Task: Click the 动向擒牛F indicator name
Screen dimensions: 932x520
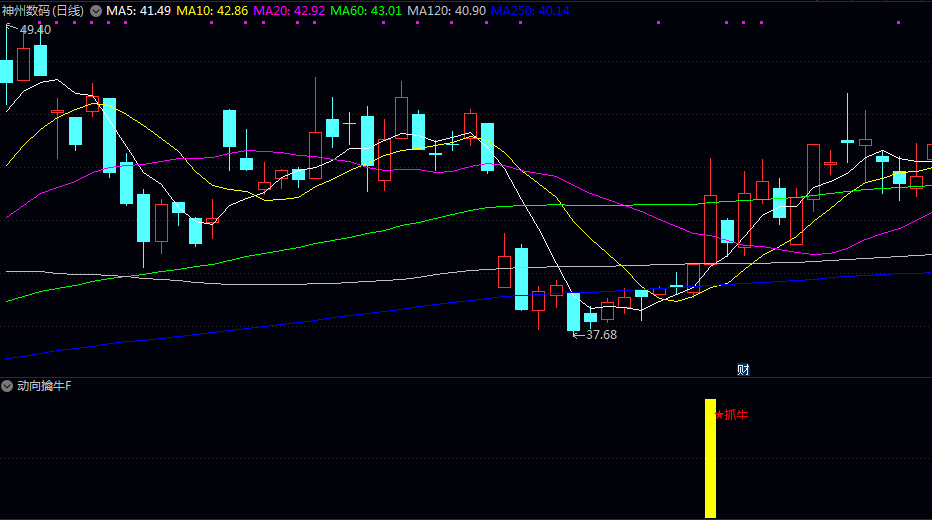Action: (45, 386)
